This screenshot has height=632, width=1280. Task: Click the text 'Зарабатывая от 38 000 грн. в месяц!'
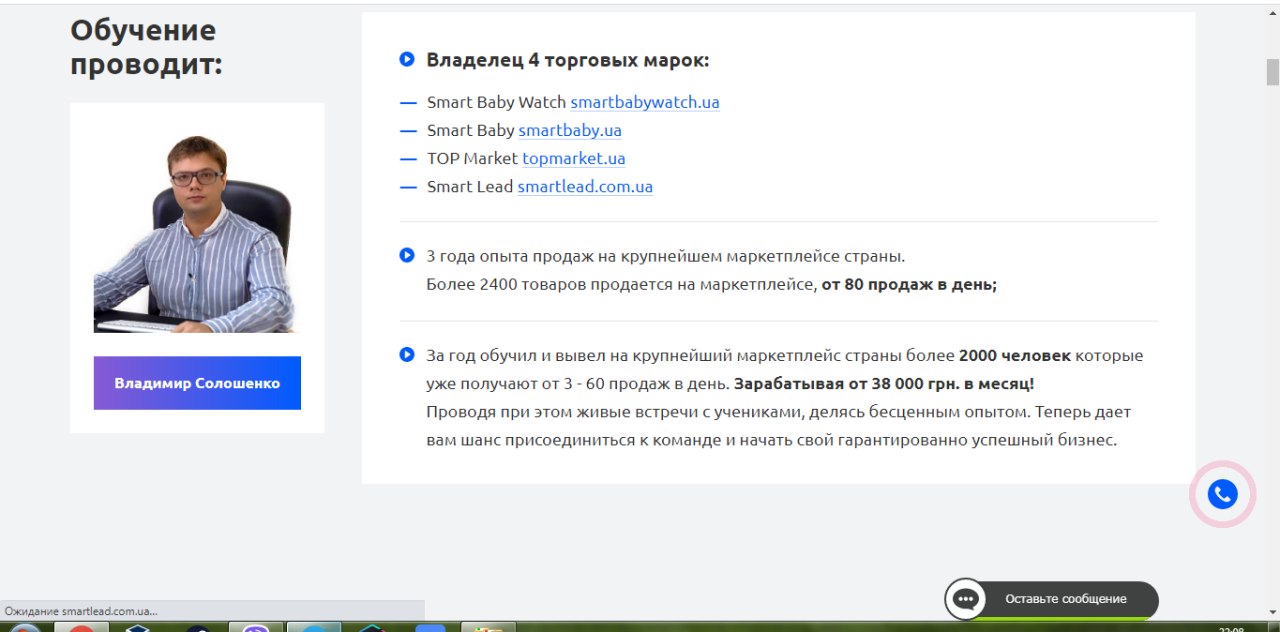click(x=884, y=383)
